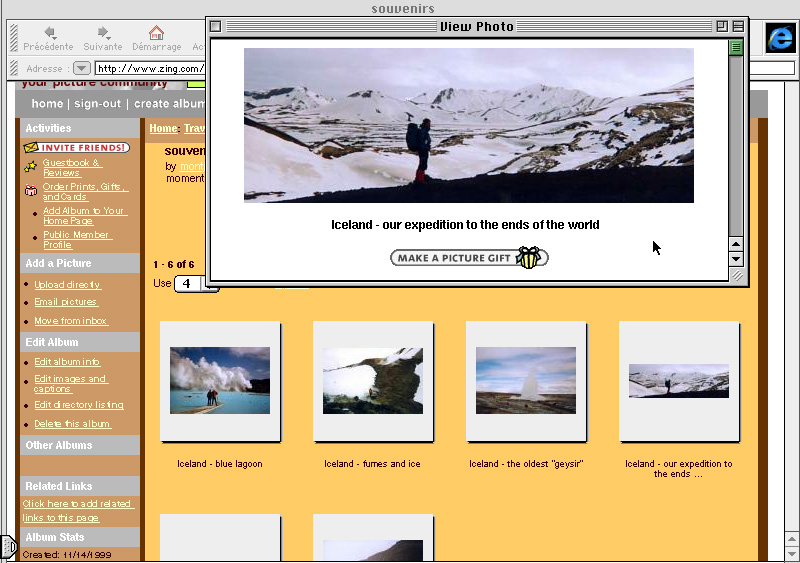Click the 'Iceland - fumes and ice' caption
800x563 pixels.
372,464
